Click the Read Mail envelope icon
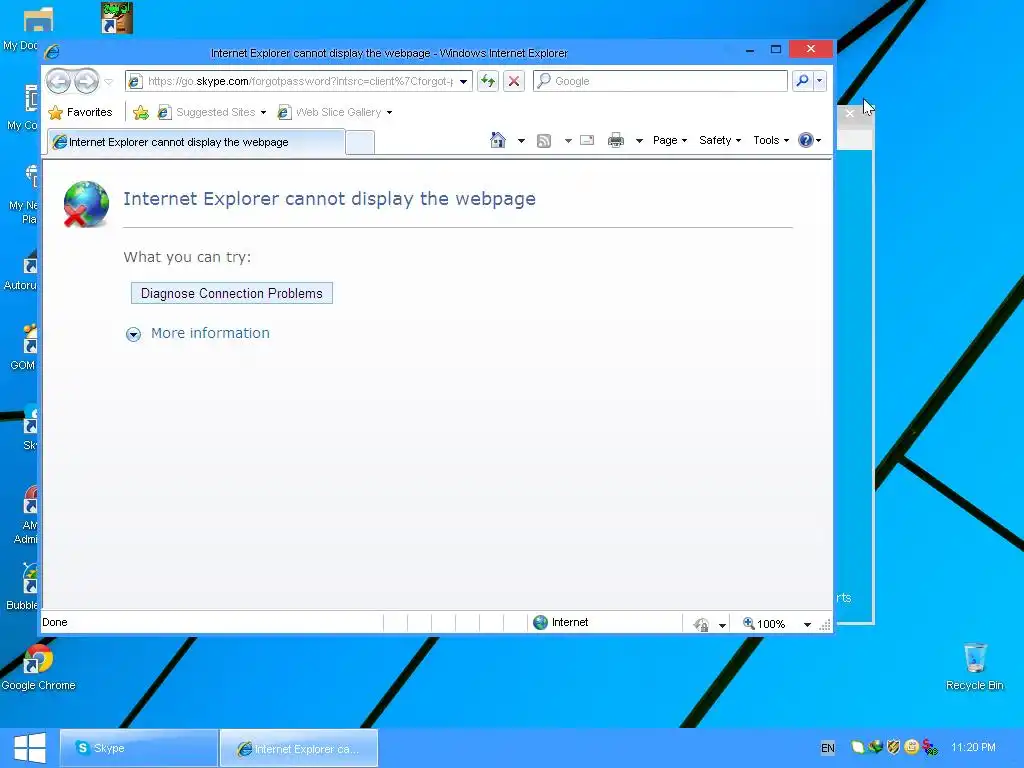Screen dimensions: 1024x768 pyautogui.click(x=587, y=140)
